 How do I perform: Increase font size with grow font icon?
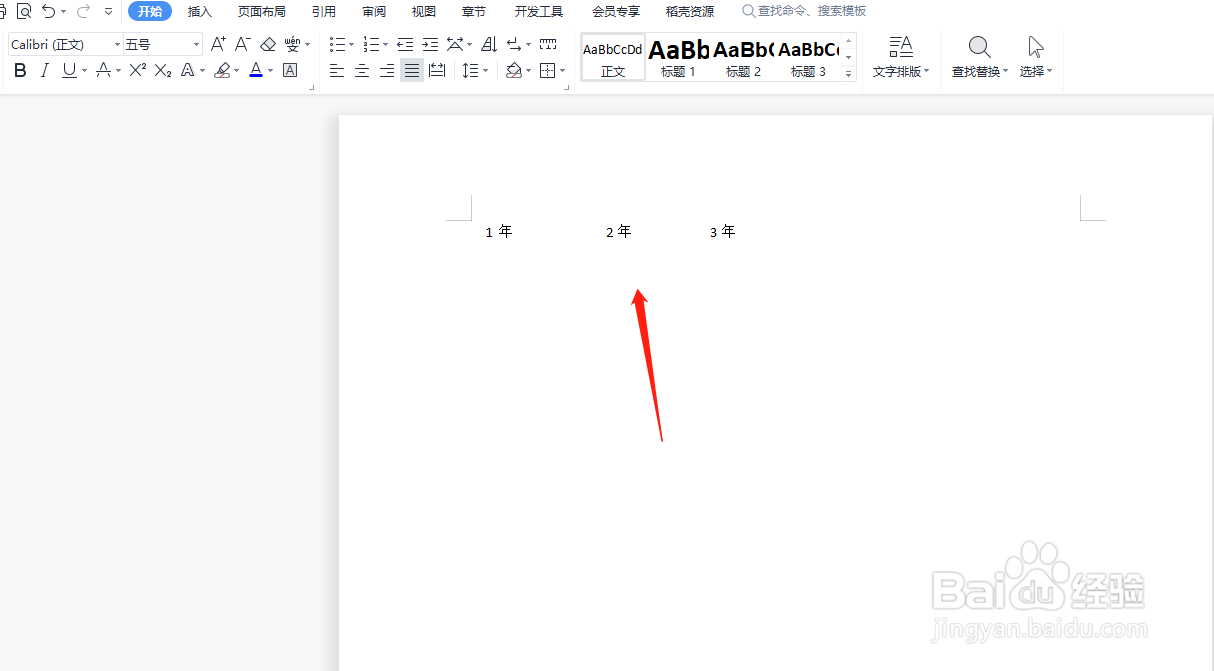218,44
